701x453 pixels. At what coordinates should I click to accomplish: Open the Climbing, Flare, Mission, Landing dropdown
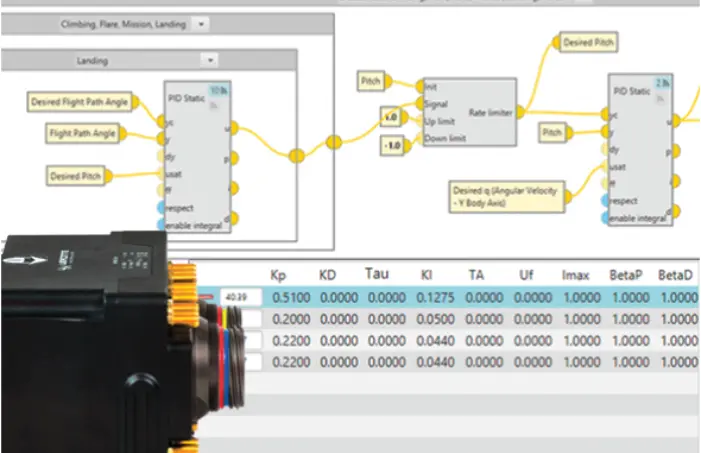pos(201,22)
